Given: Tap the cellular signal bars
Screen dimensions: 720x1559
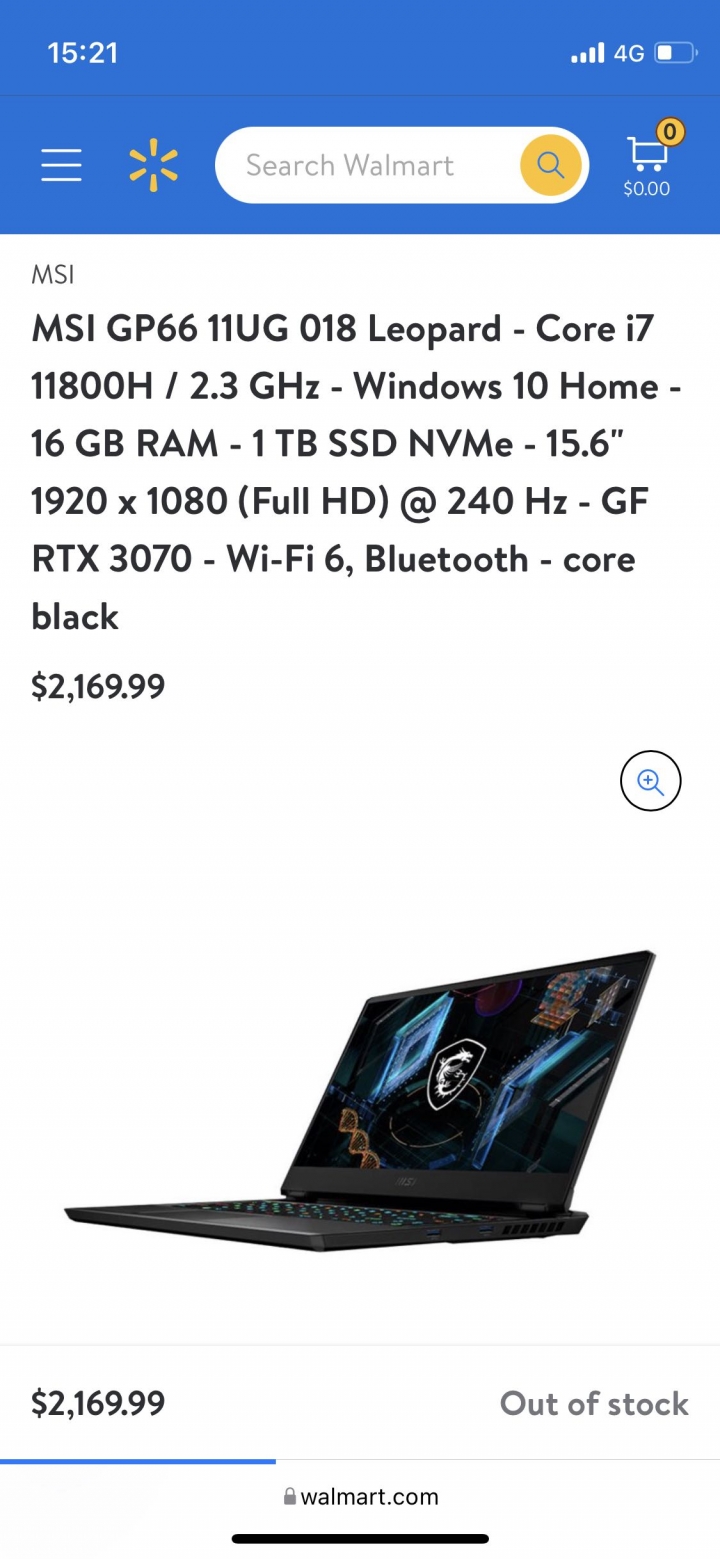Looking at the screenshot, I should coord(588,52).
